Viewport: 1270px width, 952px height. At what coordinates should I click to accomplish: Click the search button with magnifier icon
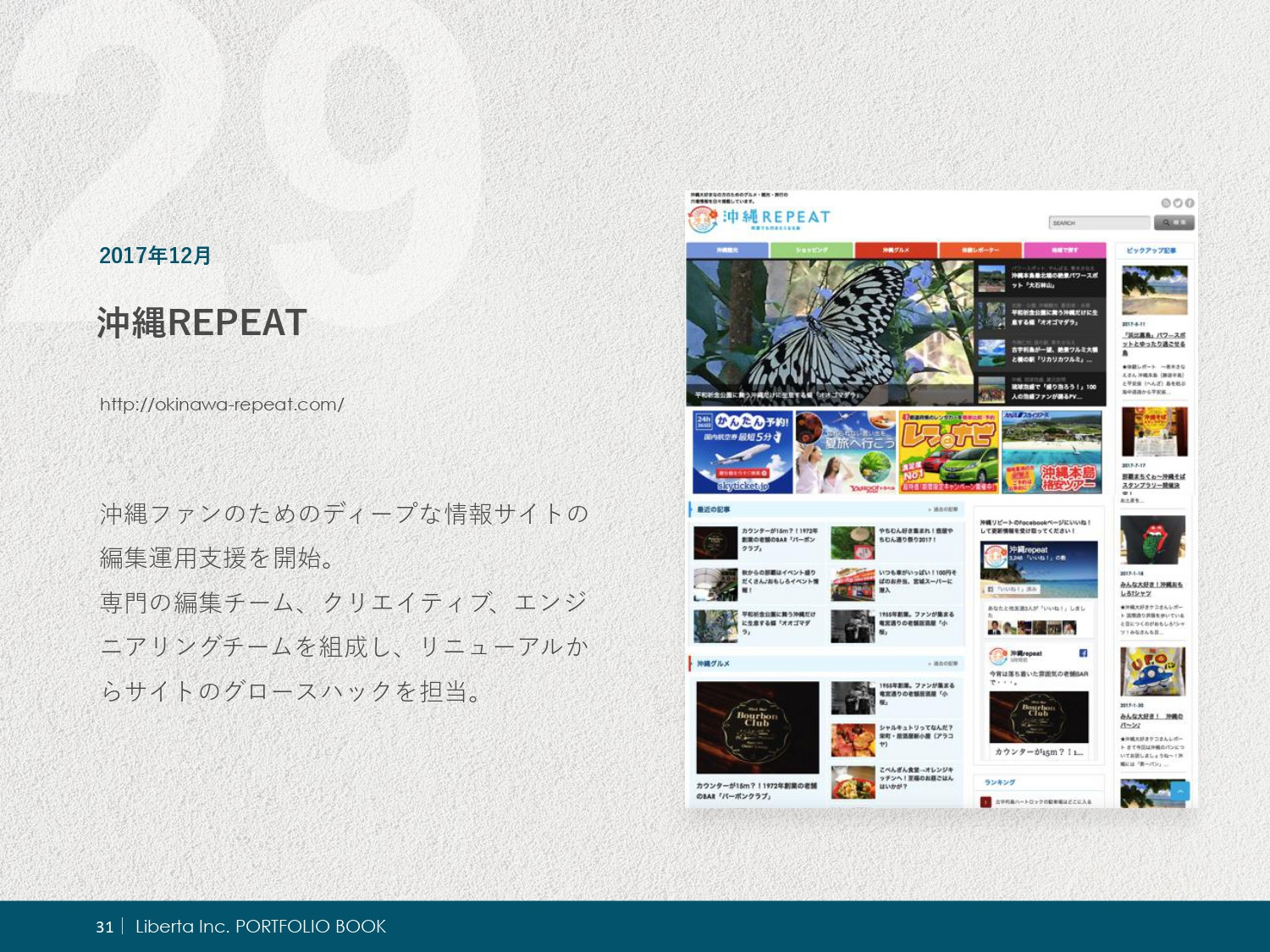tap(1173, 223)
